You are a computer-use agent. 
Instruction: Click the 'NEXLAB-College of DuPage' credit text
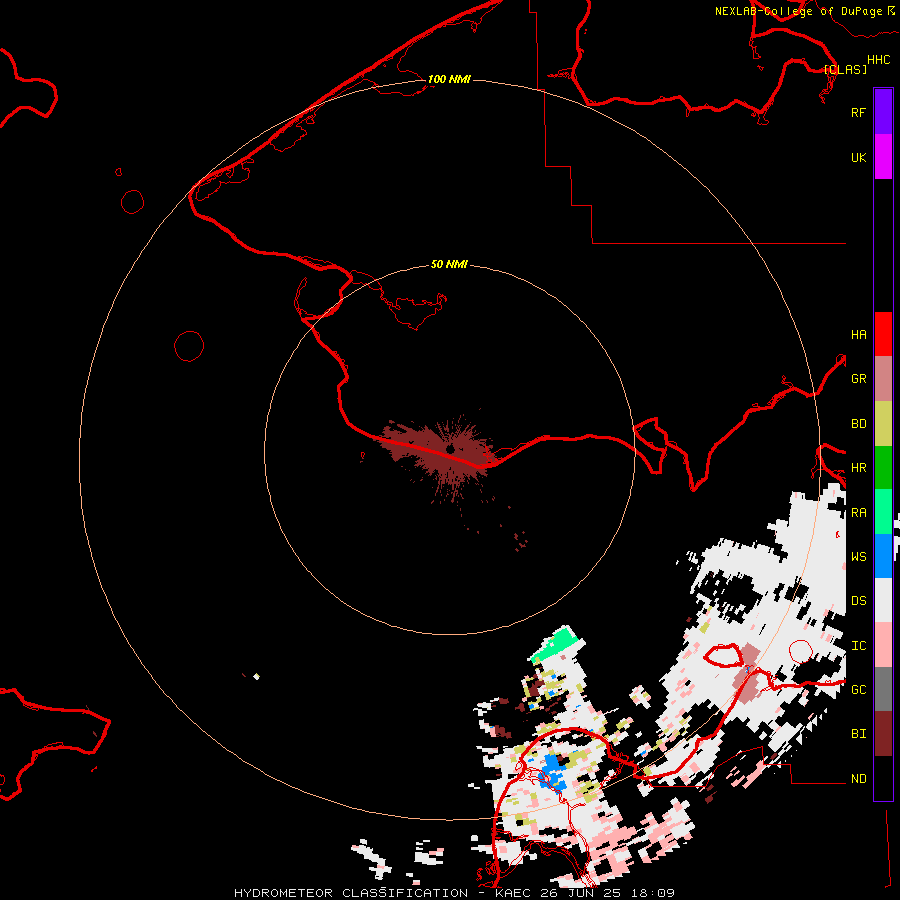tap(798, 11)
